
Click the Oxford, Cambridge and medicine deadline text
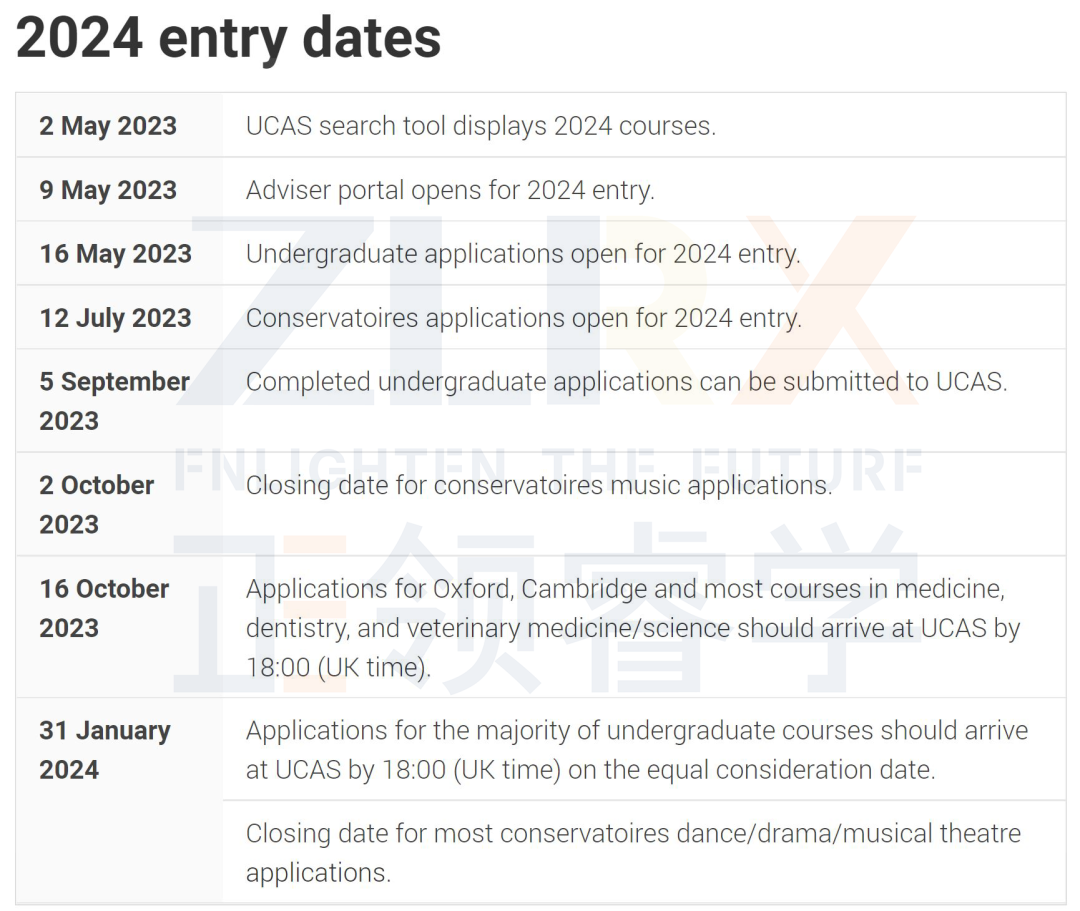pos(632,627)
